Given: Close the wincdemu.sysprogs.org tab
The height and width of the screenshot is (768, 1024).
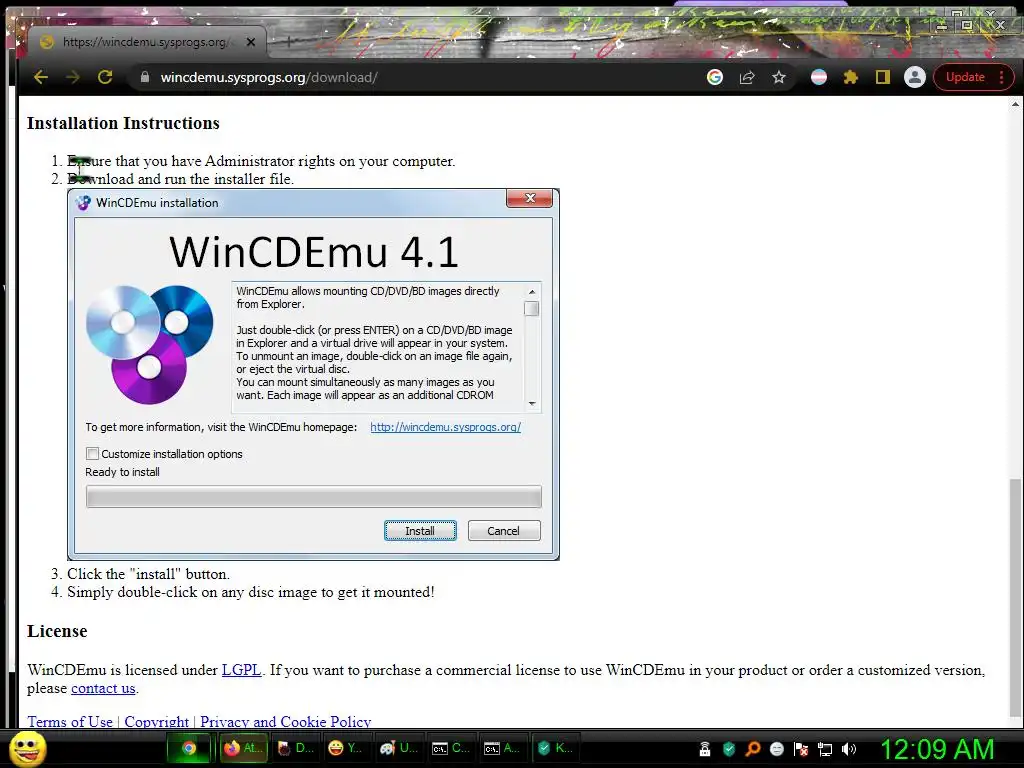Looking at the screenshot, I should tap(251, 42).
